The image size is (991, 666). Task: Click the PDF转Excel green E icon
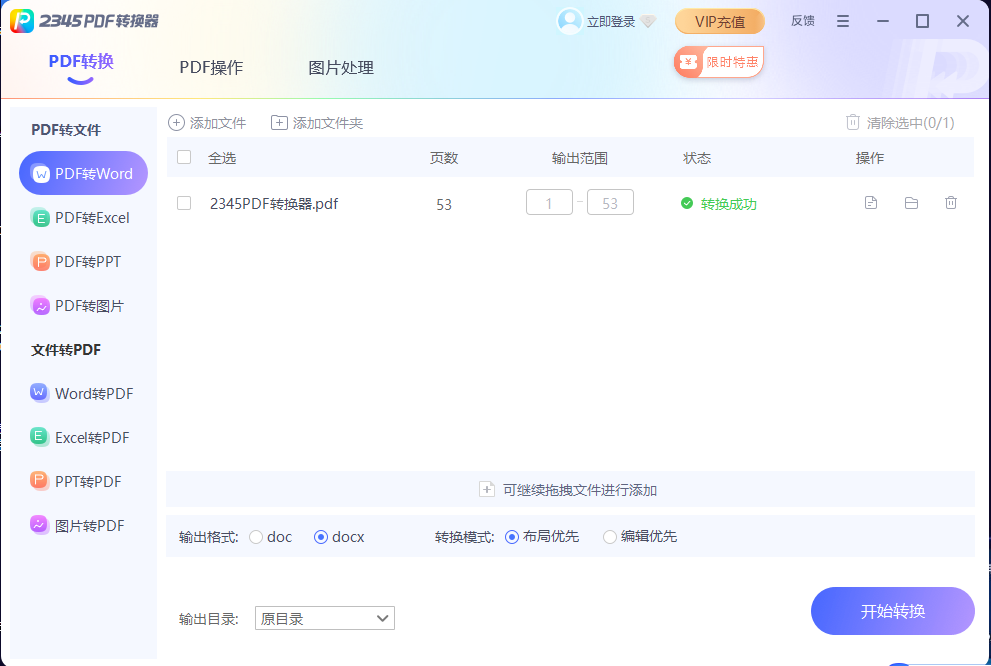point(40,218)
